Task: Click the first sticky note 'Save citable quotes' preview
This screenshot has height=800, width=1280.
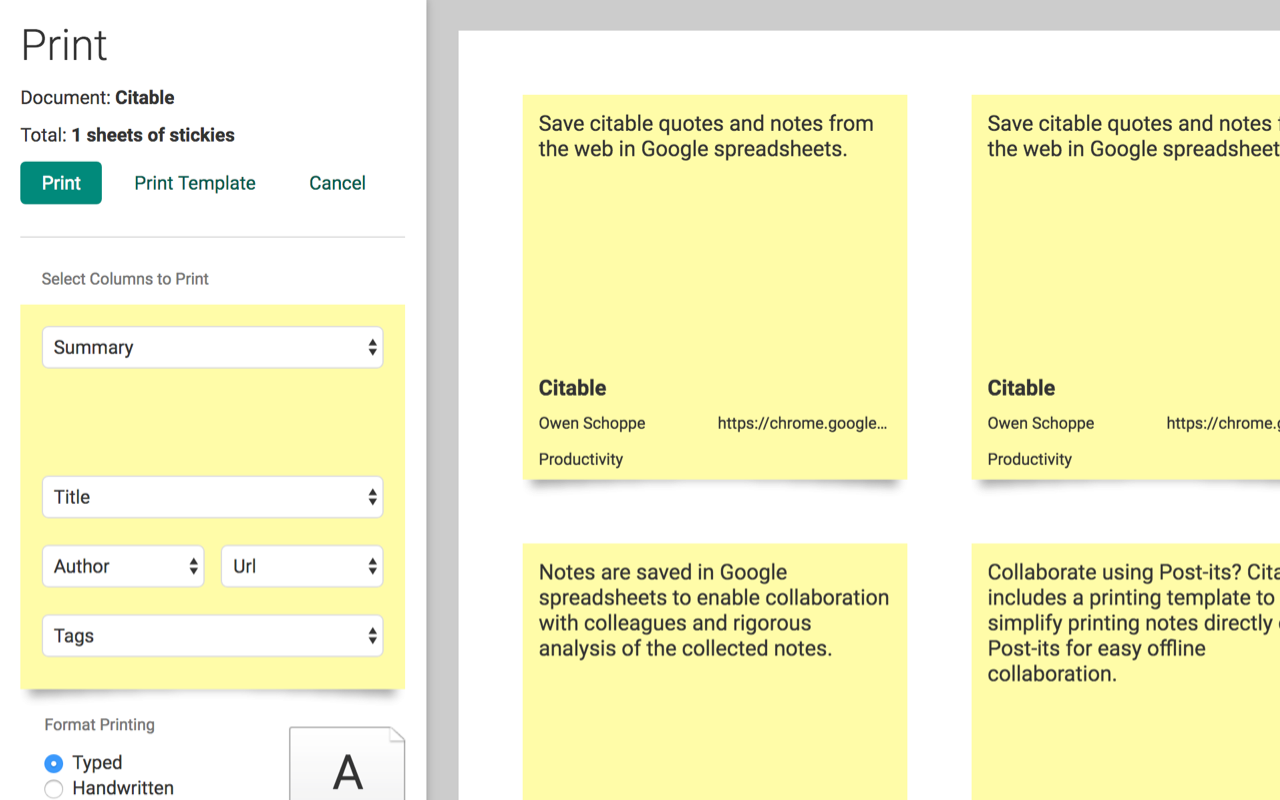Action: (715, 287)
